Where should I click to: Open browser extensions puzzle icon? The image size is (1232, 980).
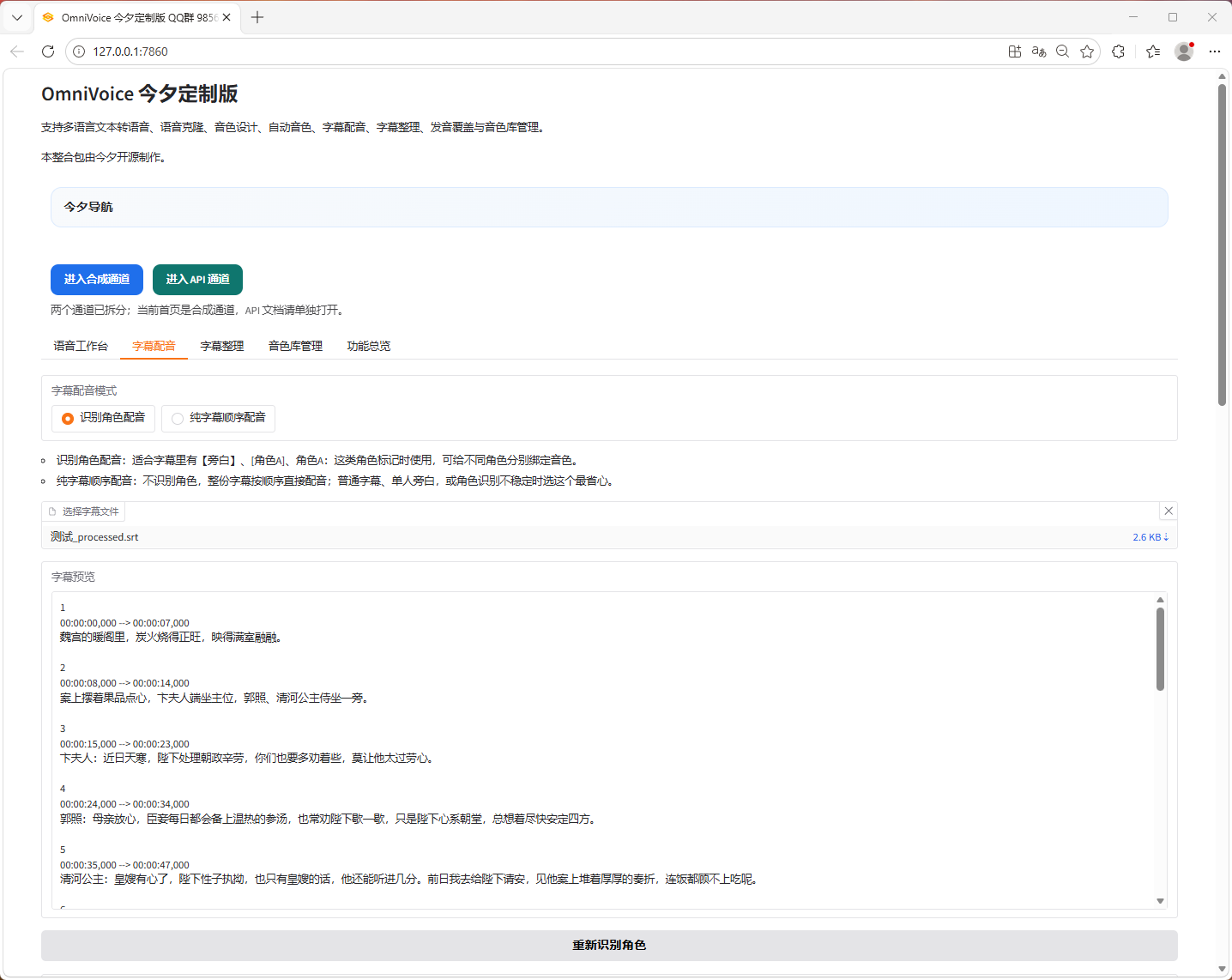click(1118, 51)
